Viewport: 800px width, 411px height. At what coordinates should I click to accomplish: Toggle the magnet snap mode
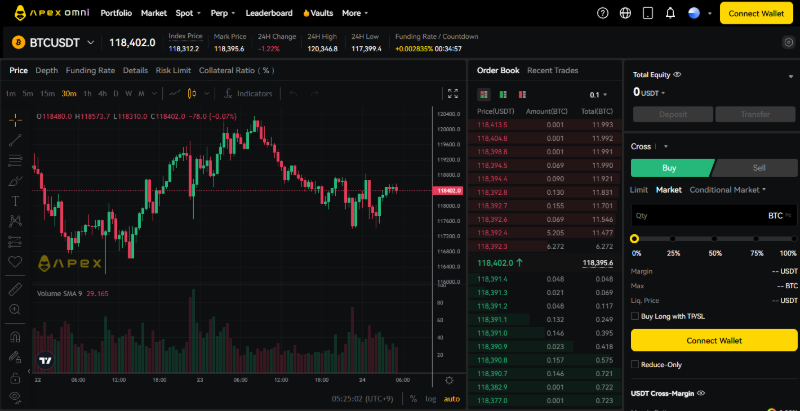point(15,337)
